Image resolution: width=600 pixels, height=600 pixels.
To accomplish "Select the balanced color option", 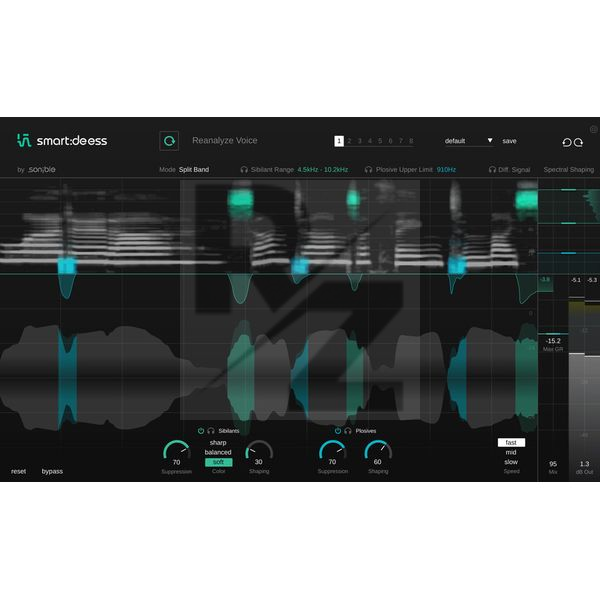I will point(218,452).
